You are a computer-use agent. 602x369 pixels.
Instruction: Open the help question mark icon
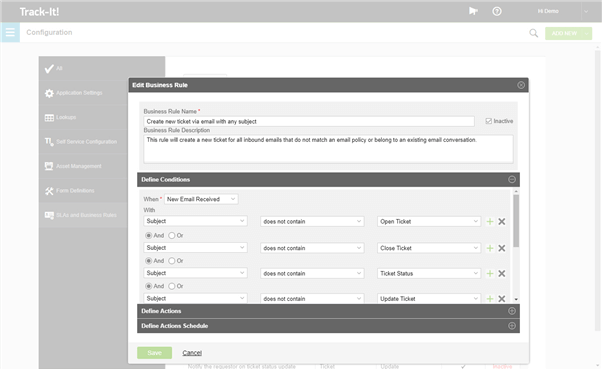[x=497, y=12]
